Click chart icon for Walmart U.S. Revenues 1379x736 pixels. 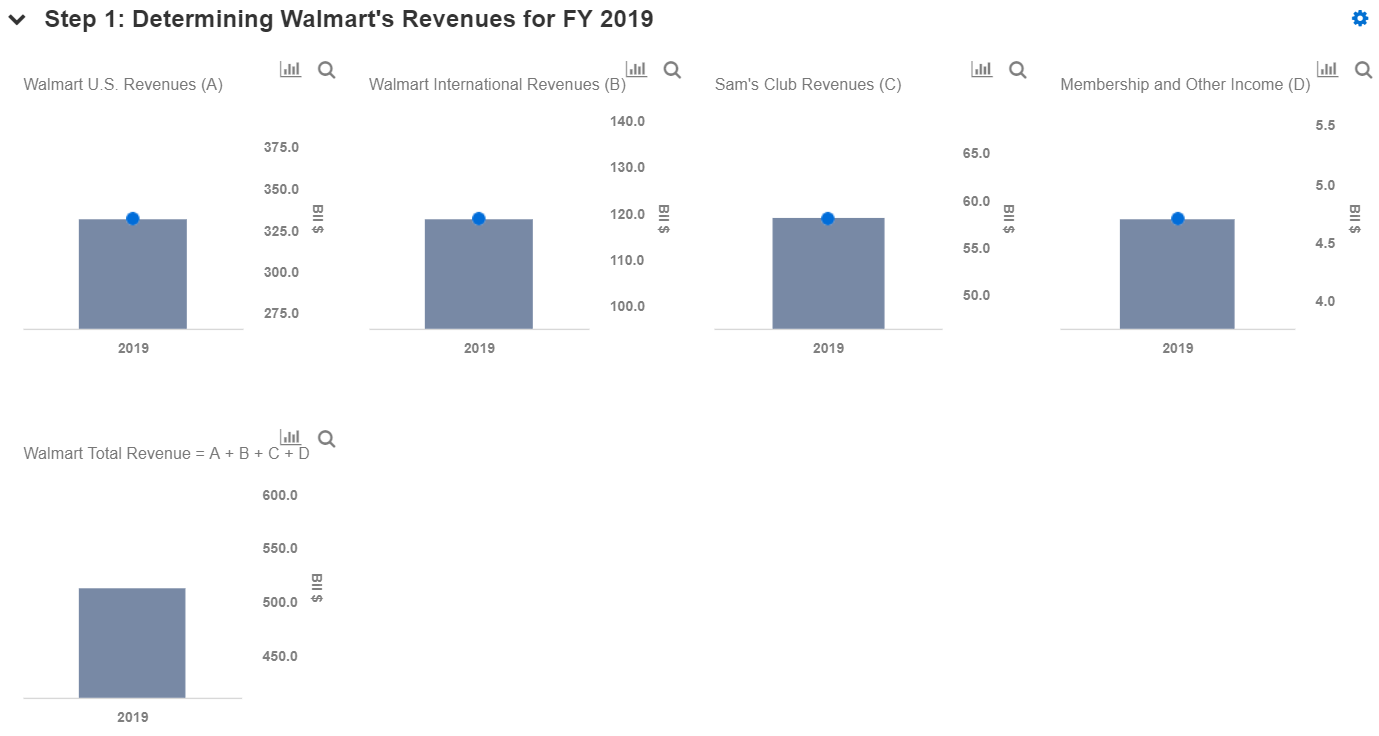[290, 69]
